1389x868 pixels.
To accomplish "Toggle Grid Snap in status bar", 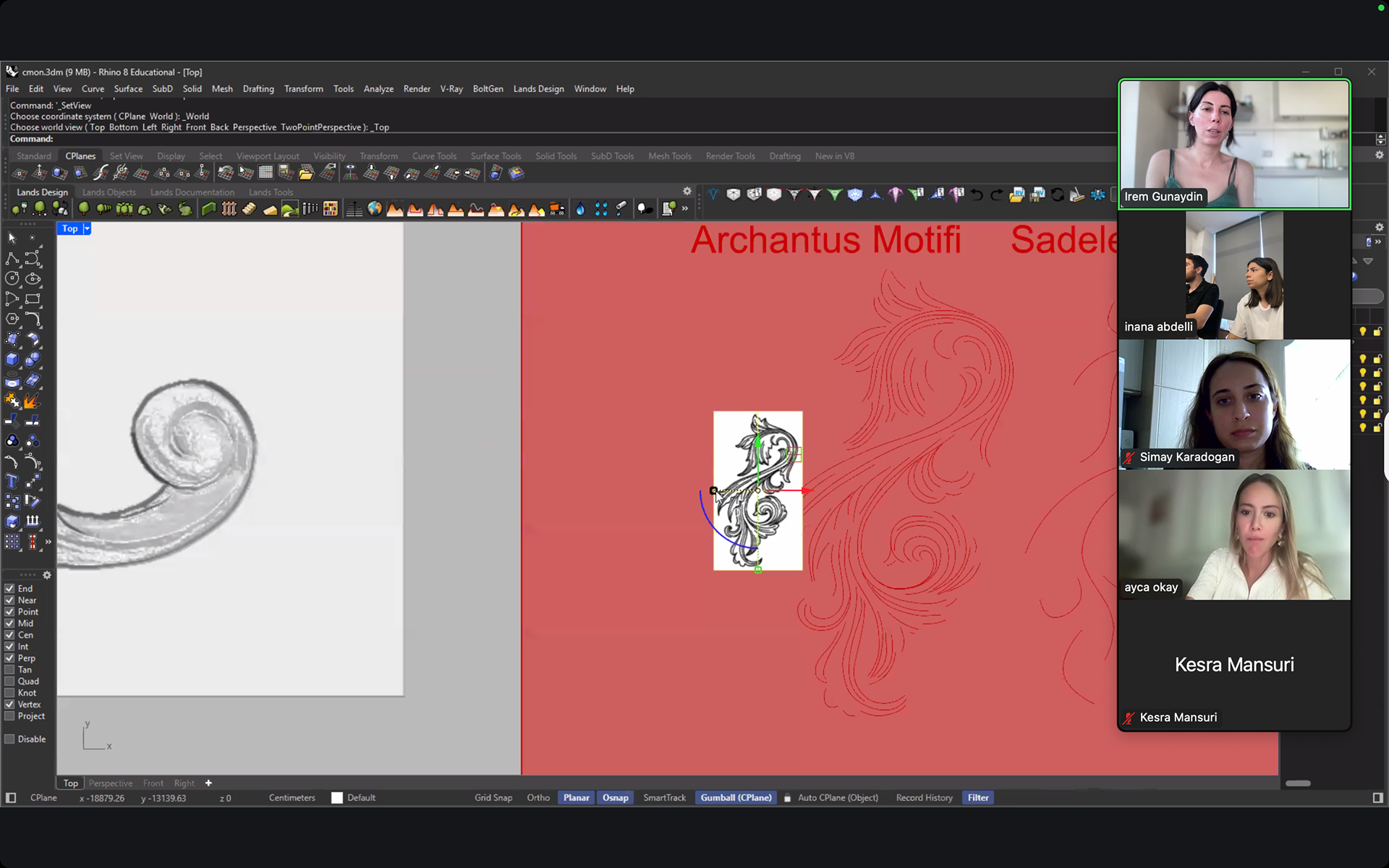I will [x=493, y=798].
